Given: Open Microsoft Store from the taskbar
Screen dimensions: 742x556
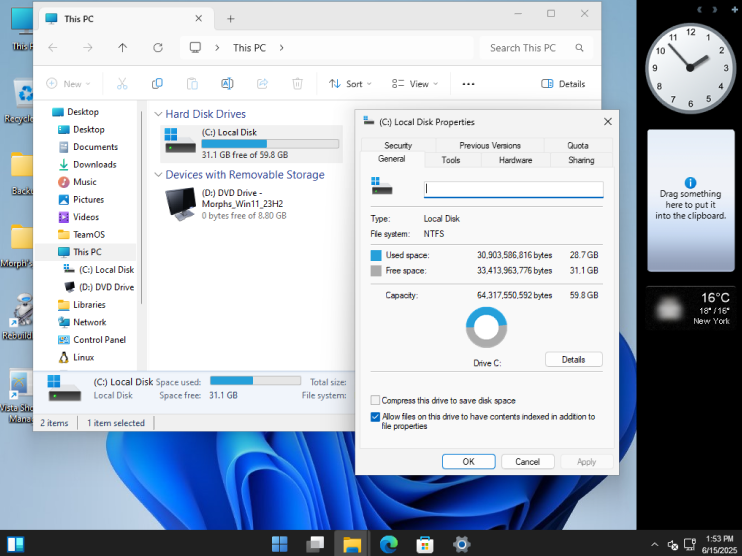Looking at the screenshot, I should (x=424, y=544).
